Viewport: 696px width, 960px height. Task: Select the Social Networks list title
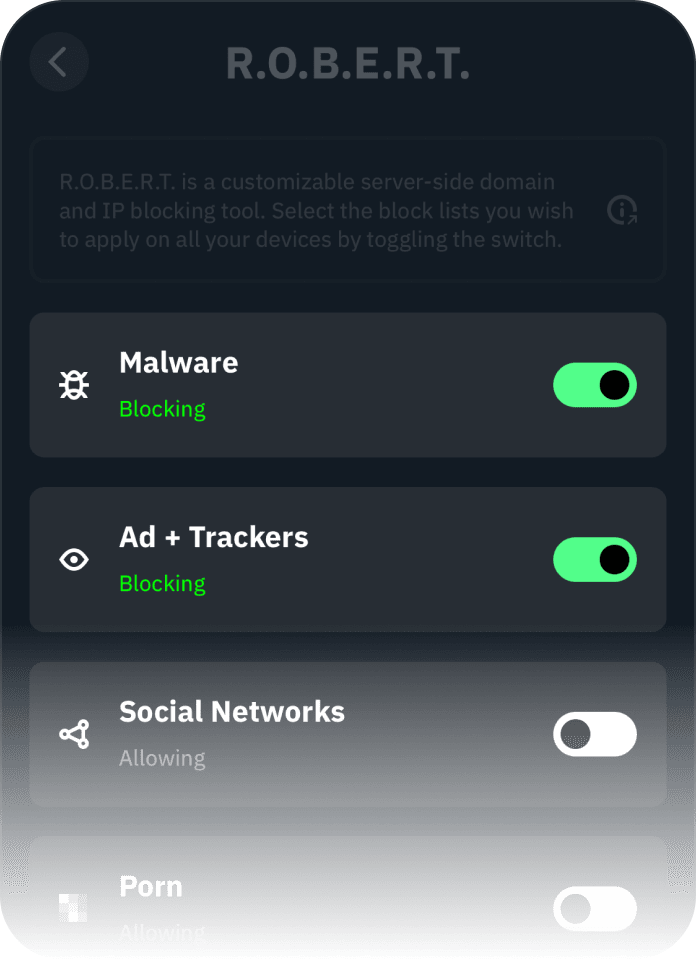click(232, 712)
